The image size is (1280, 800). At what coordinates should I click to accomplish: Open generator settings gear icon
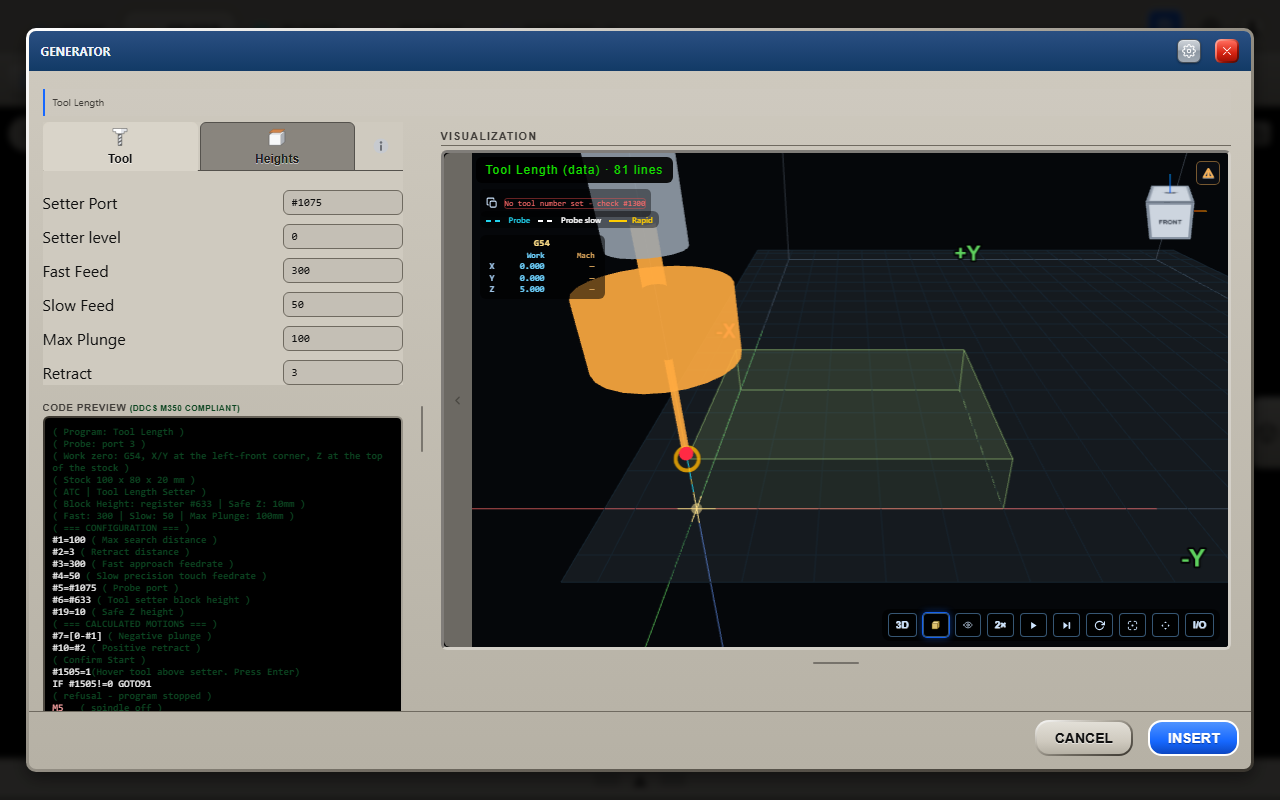coord(1189,51)
